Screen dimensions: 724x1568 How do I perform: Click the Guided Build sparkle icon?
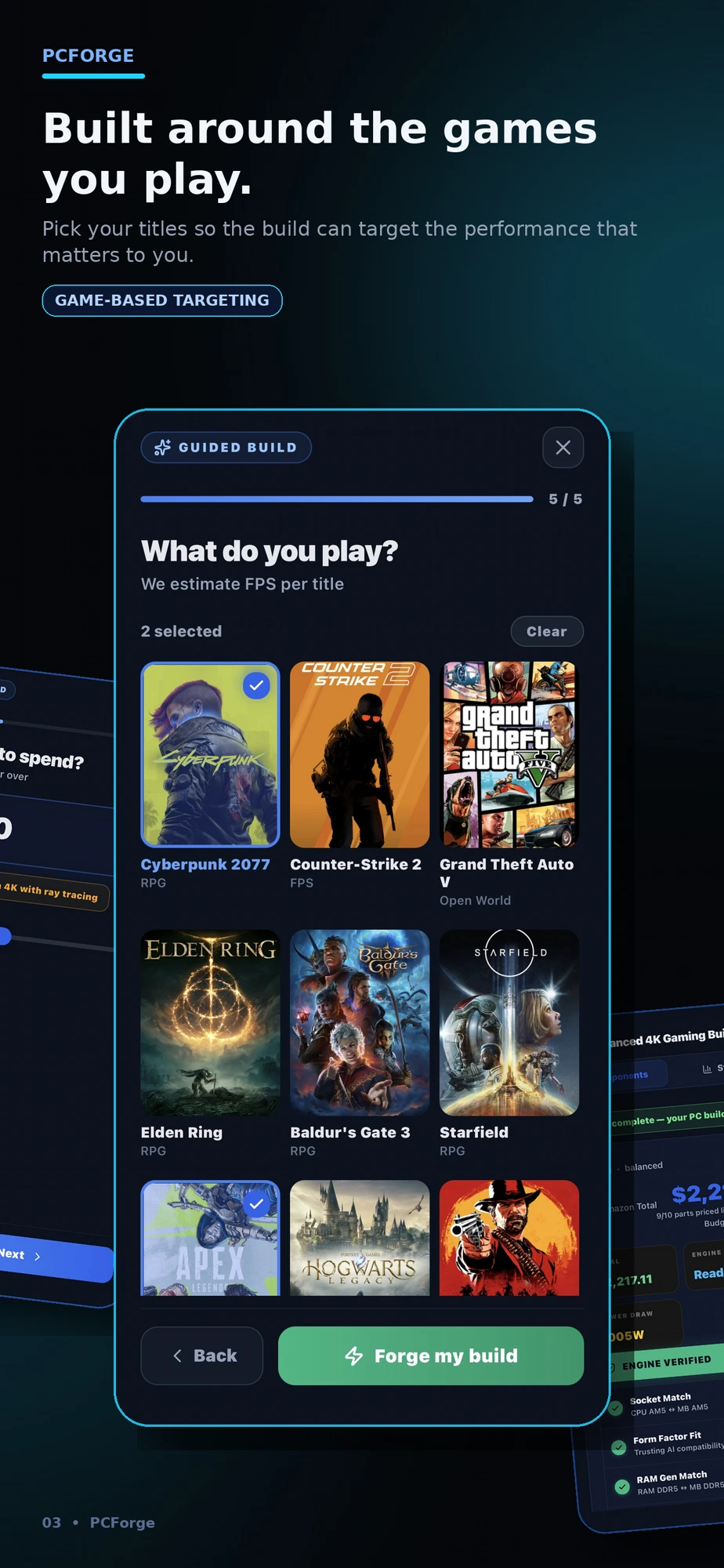click(x=162, y=448)
